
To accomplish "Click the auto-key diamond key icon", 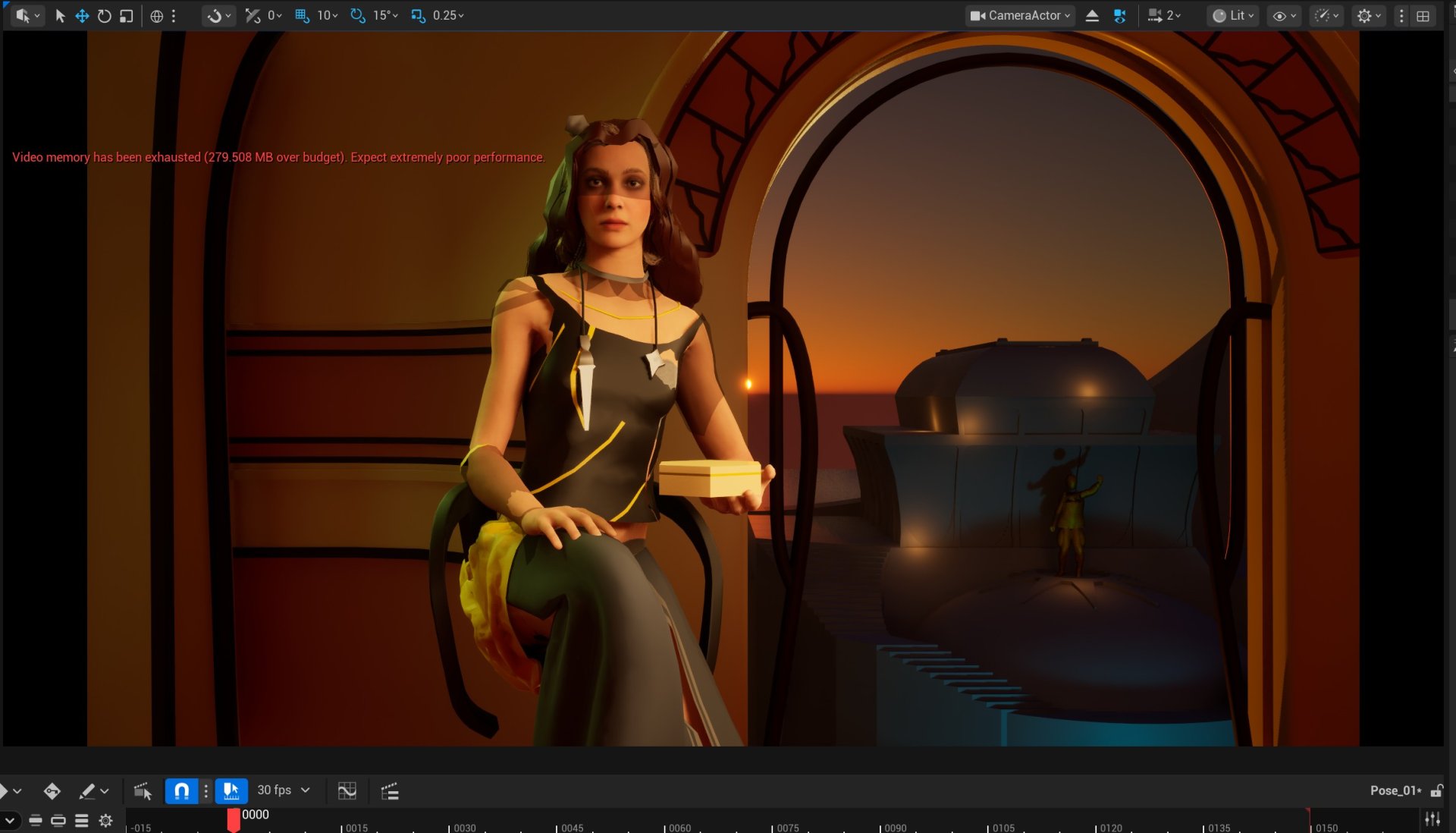I will click(52, 791).
